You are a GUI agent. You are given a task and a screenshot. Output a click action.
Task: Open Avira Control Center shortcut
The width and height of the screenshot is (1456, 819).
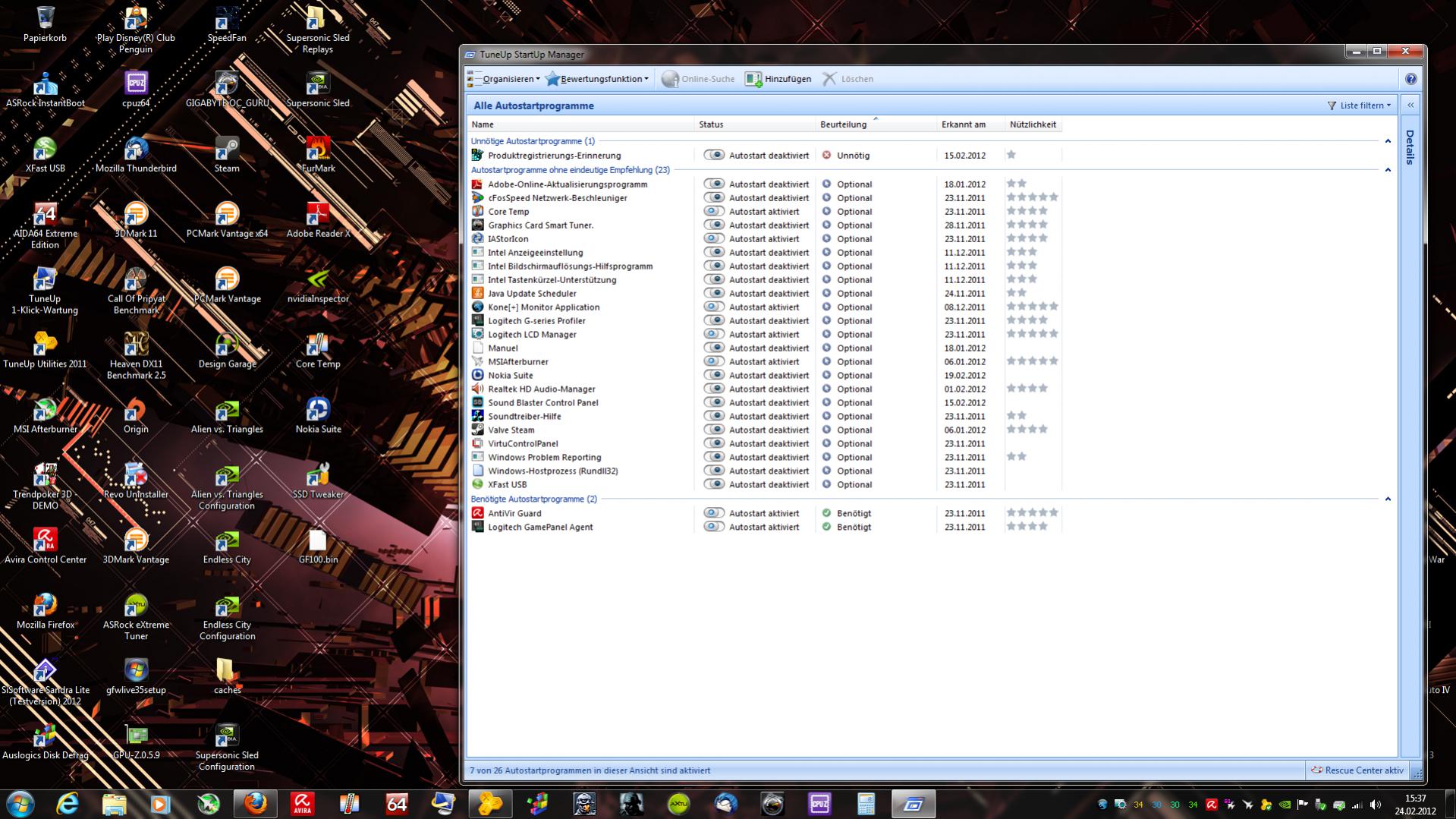45,546
